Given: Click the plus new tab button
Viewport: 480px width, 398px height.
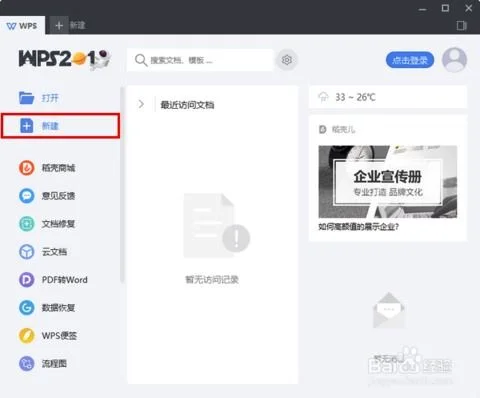Looking at the screenshot, I should 59,26.
